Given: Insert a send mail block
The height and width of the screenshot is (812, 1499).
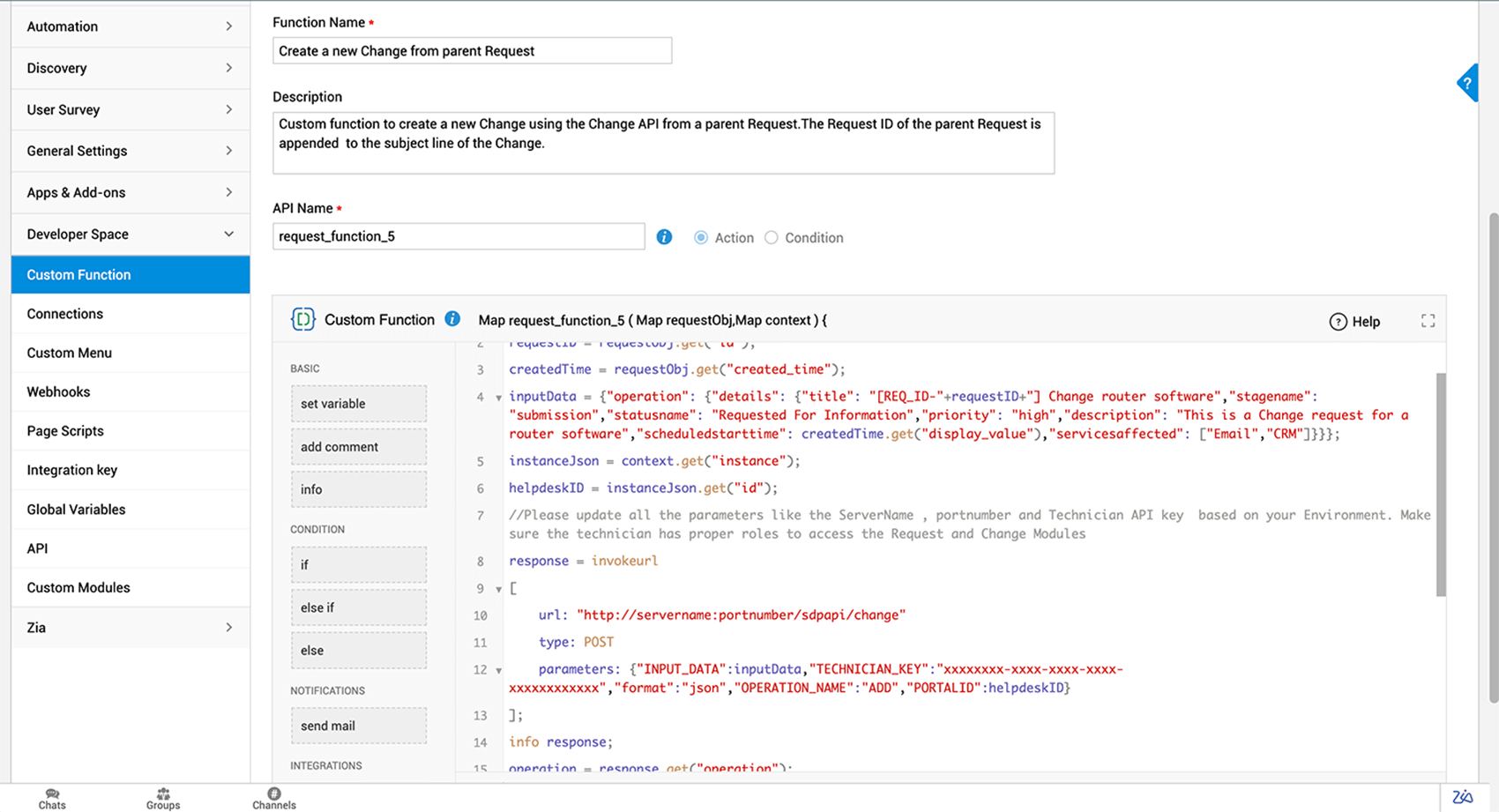Looking at the screenshot, I should click(x=358, y=726).
